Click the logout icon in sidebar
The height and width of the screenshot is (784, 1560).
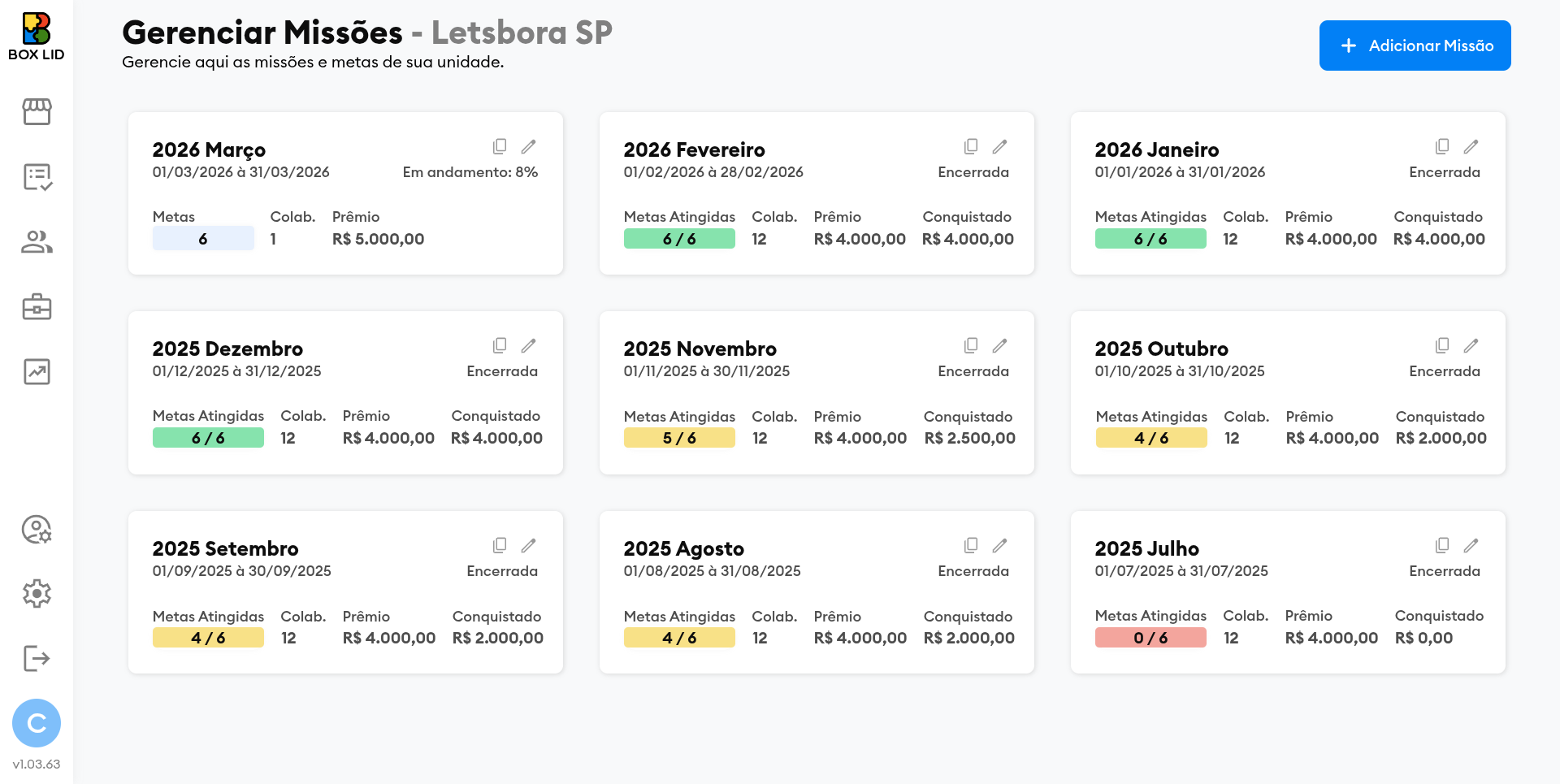coord(37,658)
